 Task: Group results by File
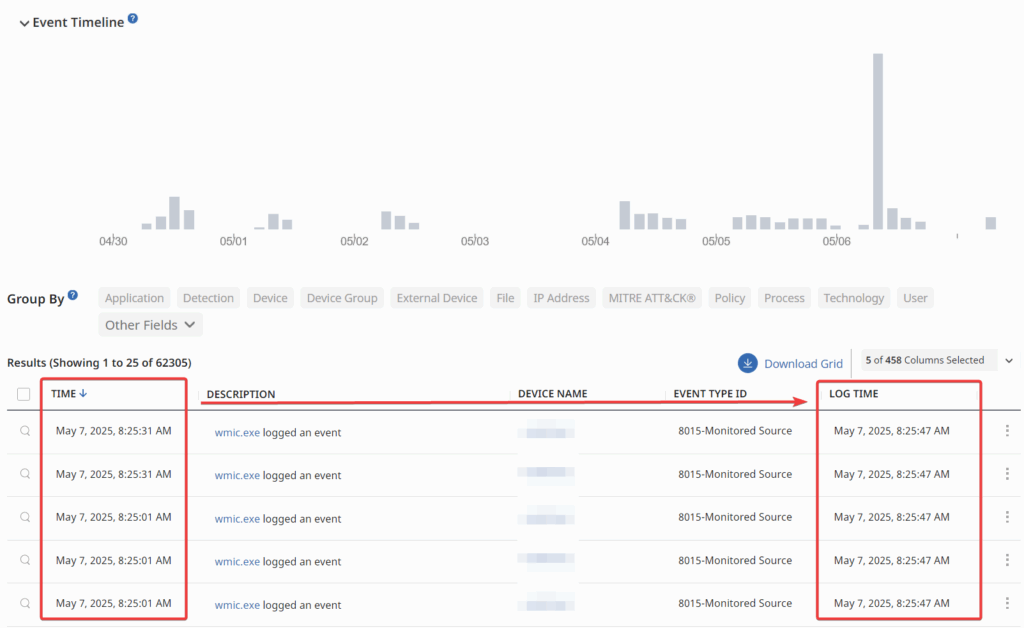(x=505, y=298)
